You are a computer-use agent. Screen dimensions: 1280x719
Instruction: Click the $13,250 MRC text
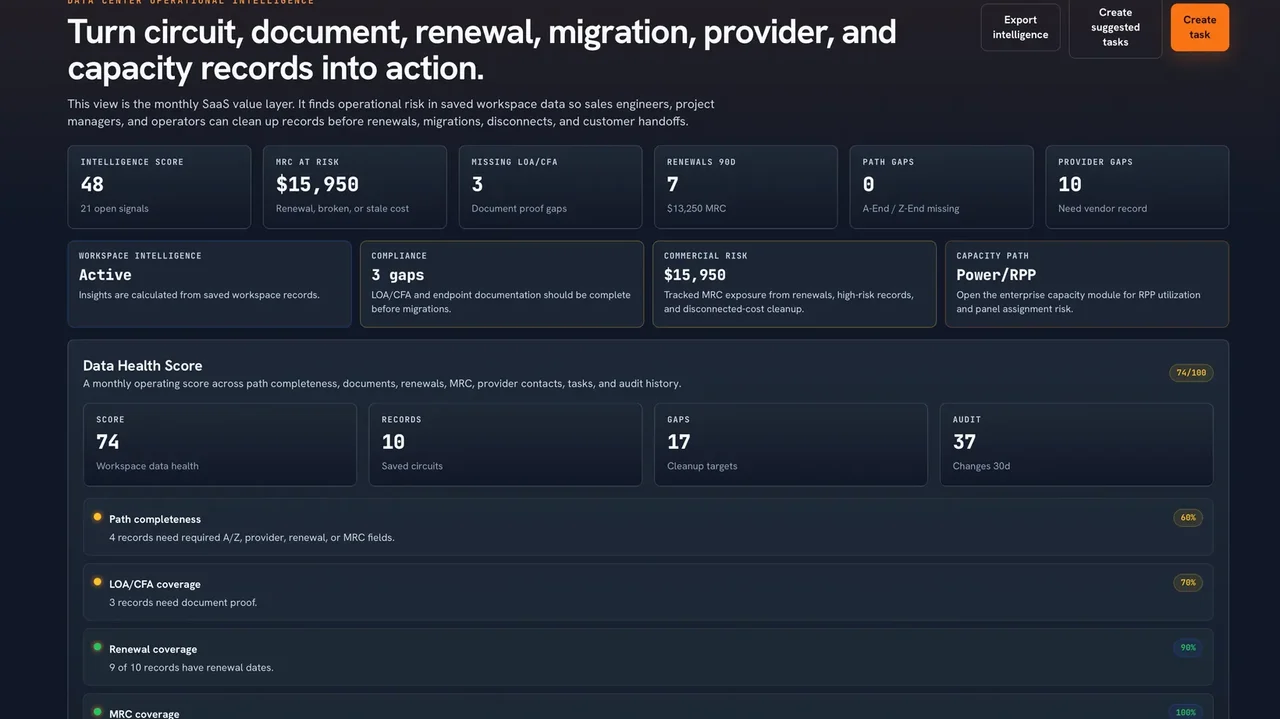click(696, 209)
